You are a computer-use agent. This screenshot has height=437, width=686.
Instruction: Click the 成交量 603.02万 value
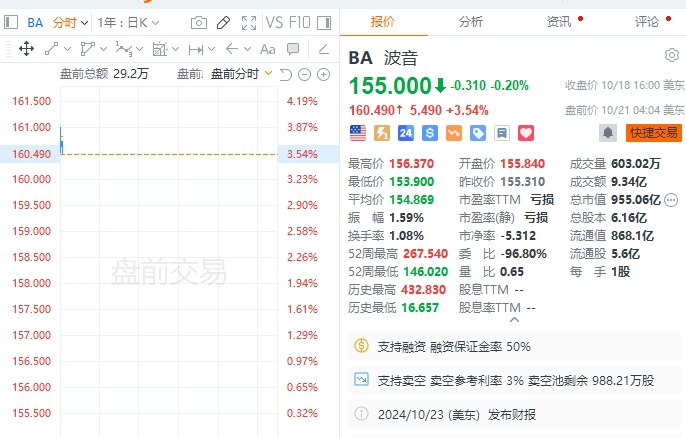tap(636, 164)
